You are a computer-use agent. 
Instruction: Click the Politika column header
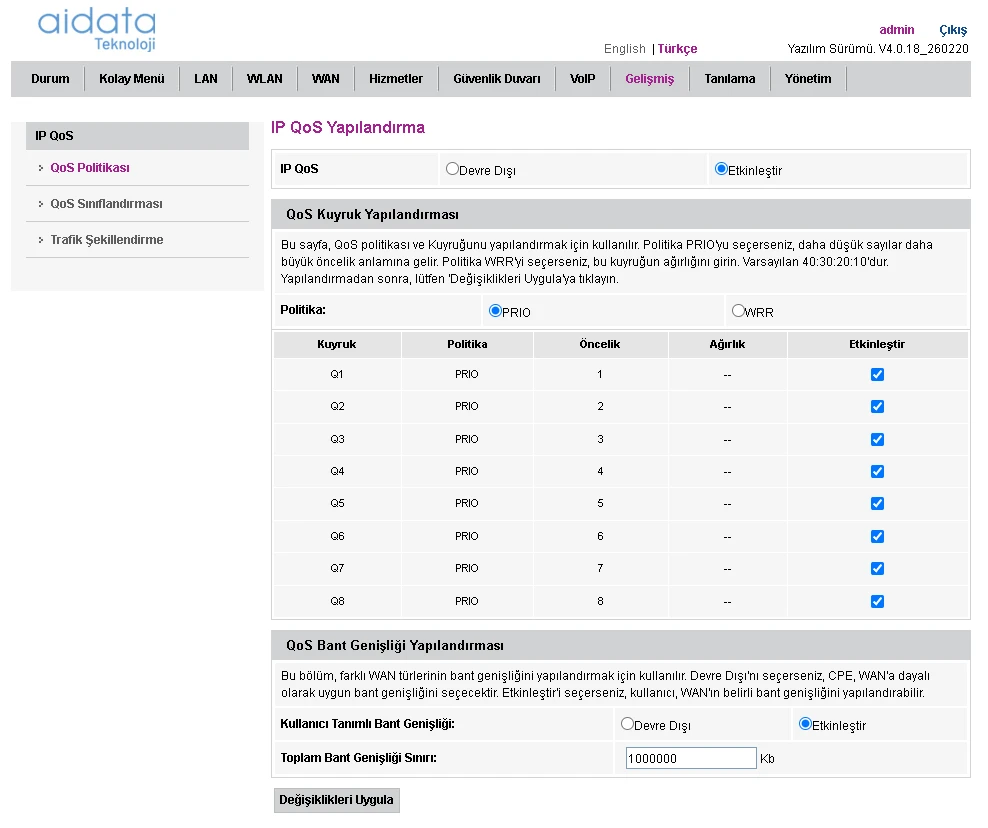[467, 344]
